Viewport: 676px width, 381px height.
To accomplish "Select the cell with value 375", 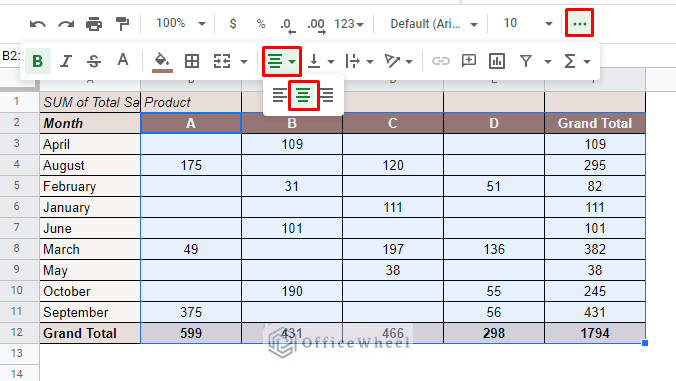I will [x=191, y=312].
